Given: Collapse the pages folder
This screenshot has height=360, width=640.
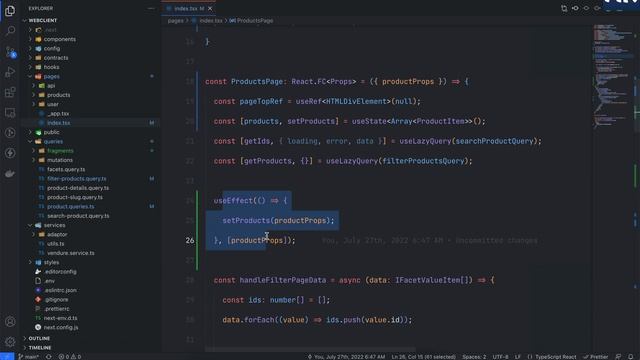Looking at the screenshot, I should pyautogui.click(x=51, y=76).
